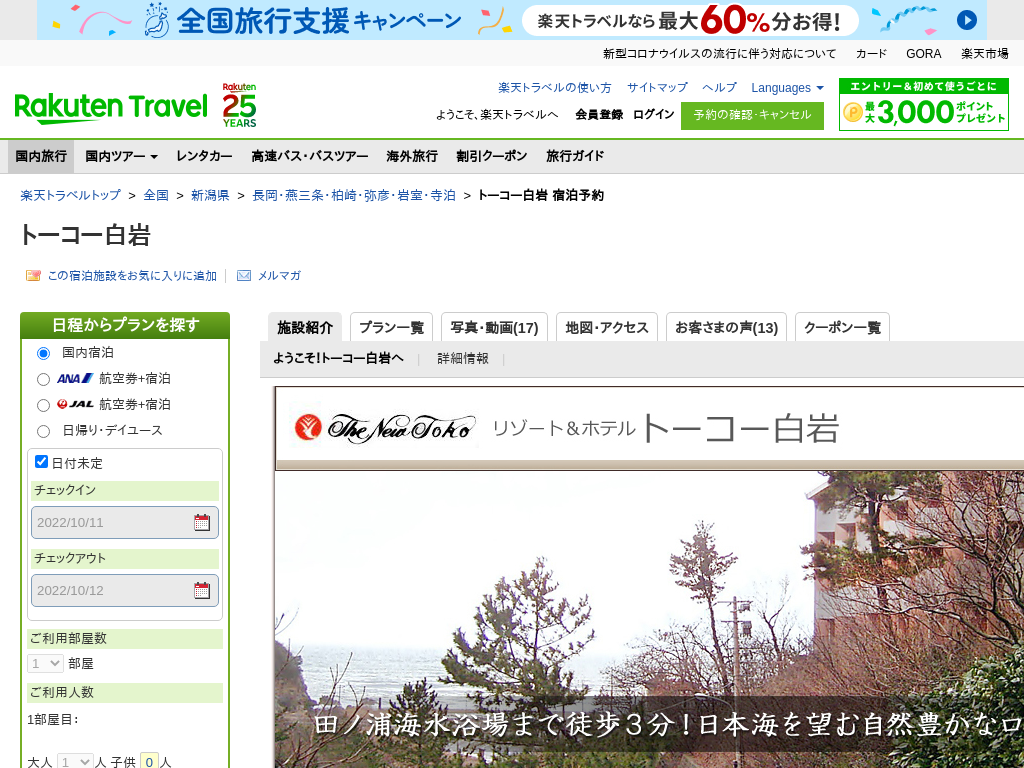Click 予約の確認・キャンセル green button
This screenshot has height=768, width=1024.
click(752, 116)
